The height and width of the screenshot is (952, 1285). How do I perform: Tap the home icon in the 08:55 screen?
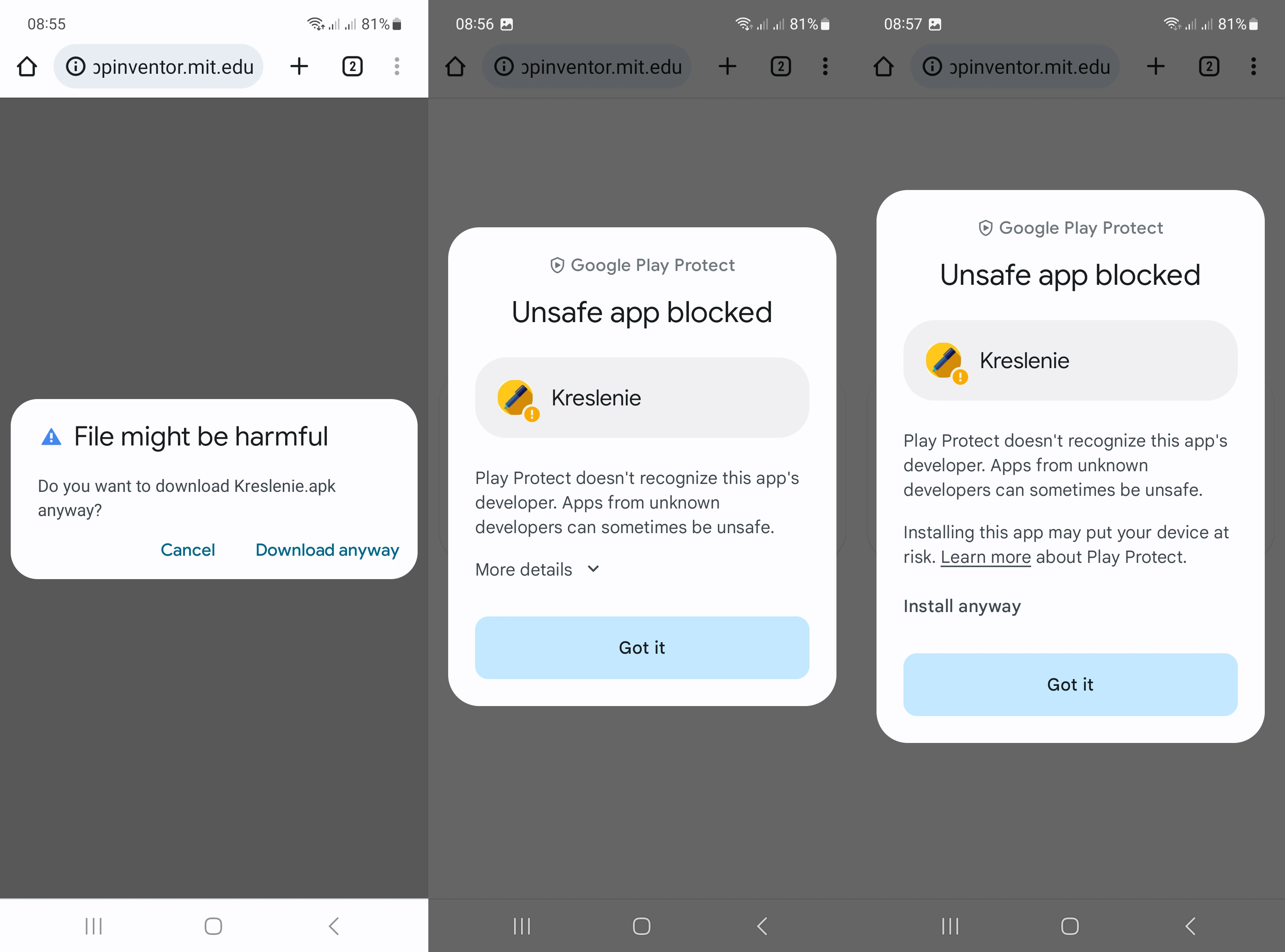[27, 66]
